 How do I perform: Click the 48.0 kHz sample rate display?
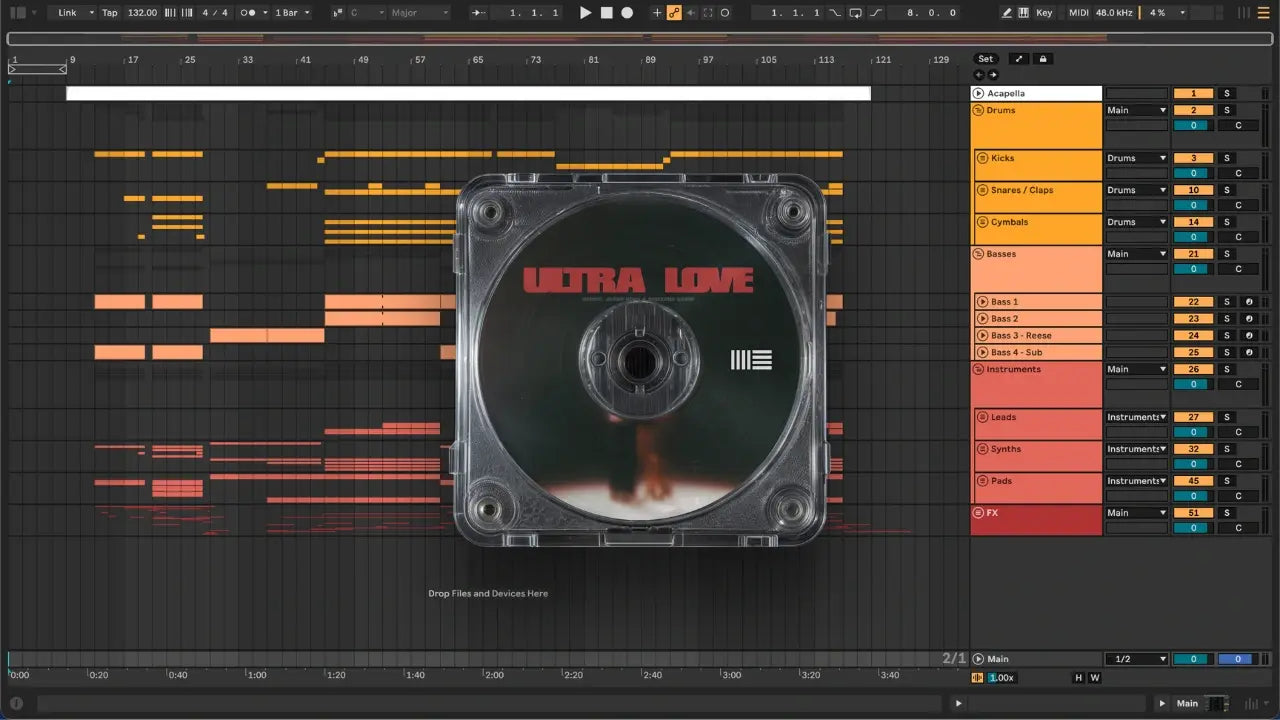(1115, 13)
